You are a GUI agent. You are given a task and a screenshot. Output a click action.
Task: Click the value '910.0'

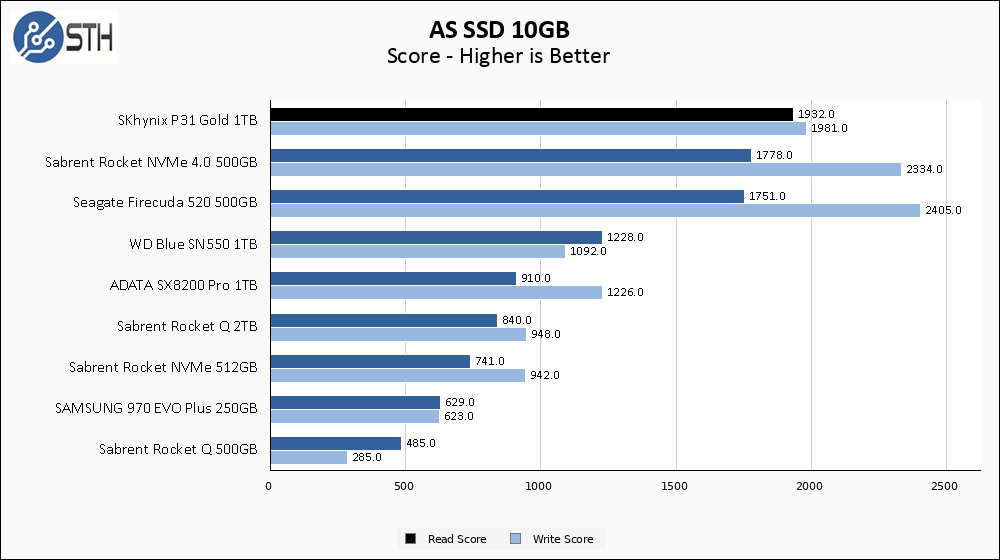[x=536, y=278]
